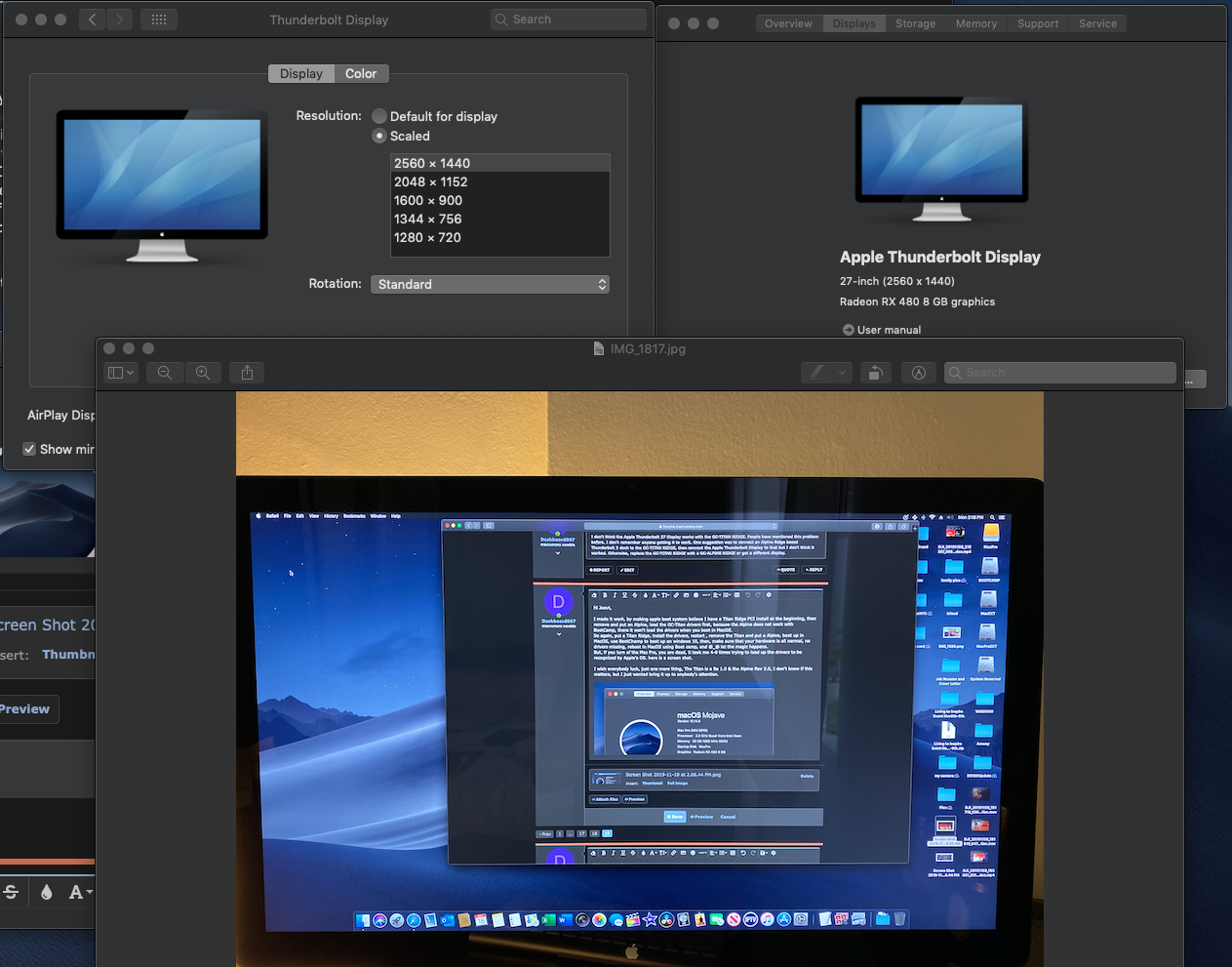Viewport: 1232px width, 967px height.
Task: Open the Support tab in About This Mac
Action: 1038,23
